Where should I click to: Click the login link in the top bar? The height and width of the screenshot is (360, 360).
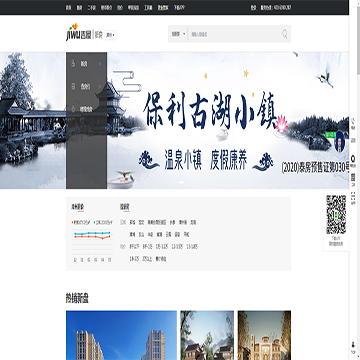pos(253,8)
